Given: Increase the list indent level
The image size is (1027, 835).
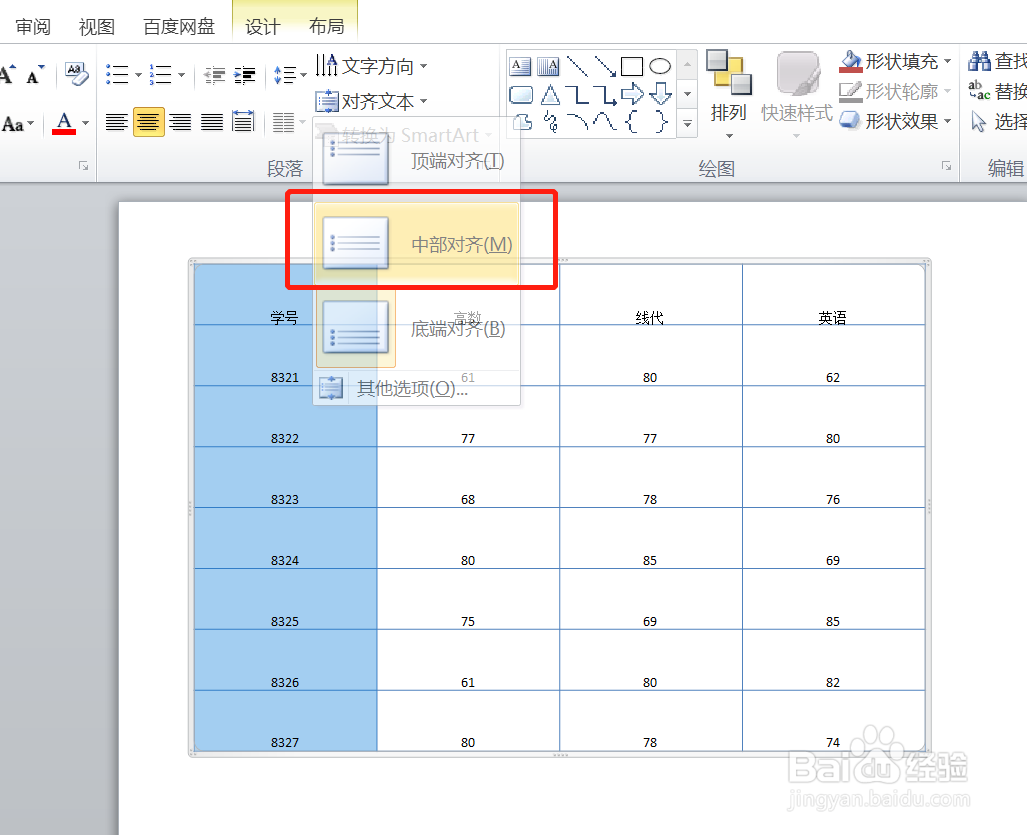Looking at the screenshot, I should click(x=244, y=75).
